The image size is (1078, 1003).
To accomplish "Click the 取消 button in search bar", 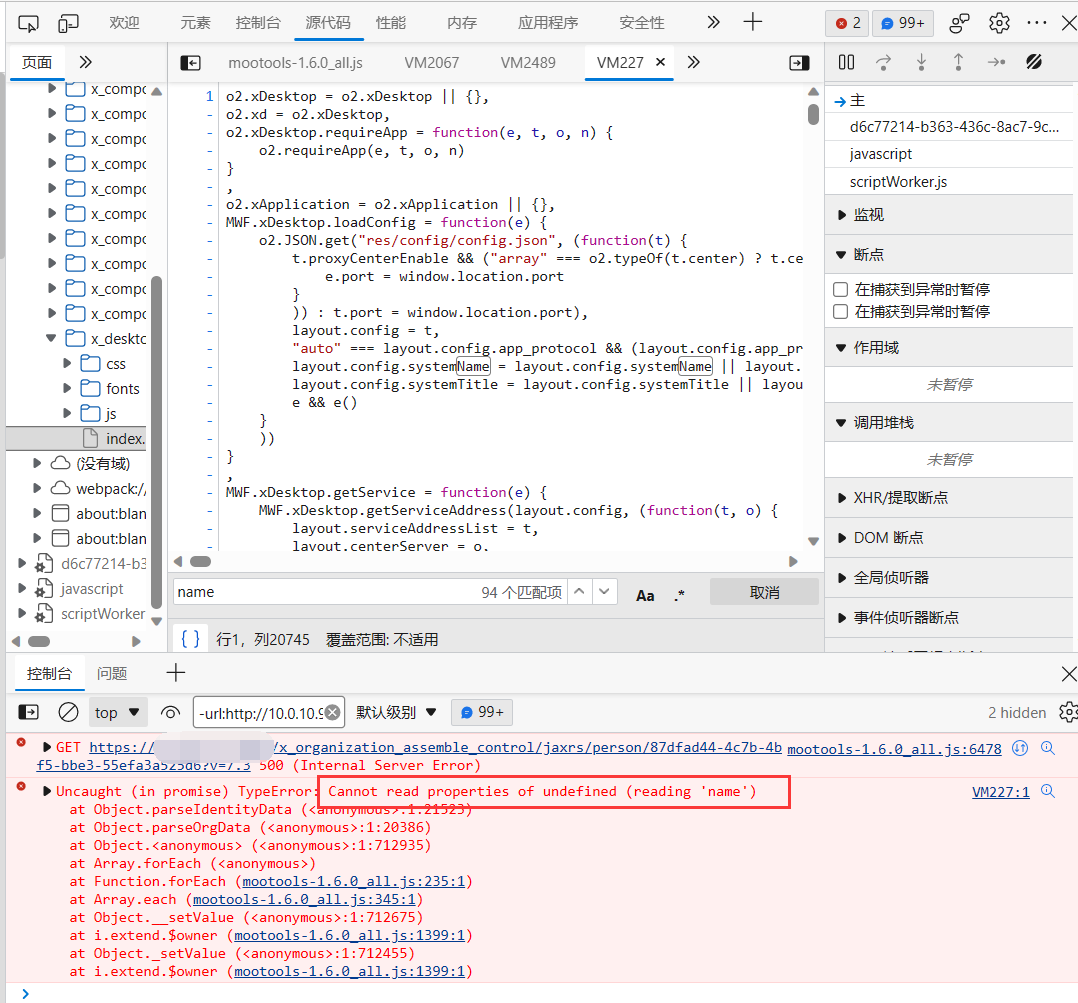I will pos(764,592).
